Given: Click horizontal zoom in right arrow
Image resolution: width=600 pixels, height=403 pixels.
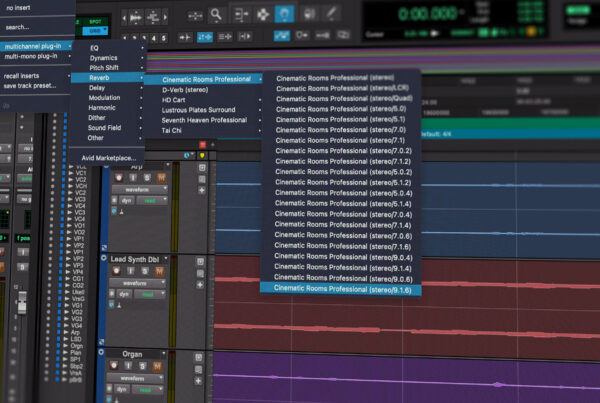Looking at the screenshot, I should tap(165, 17).
